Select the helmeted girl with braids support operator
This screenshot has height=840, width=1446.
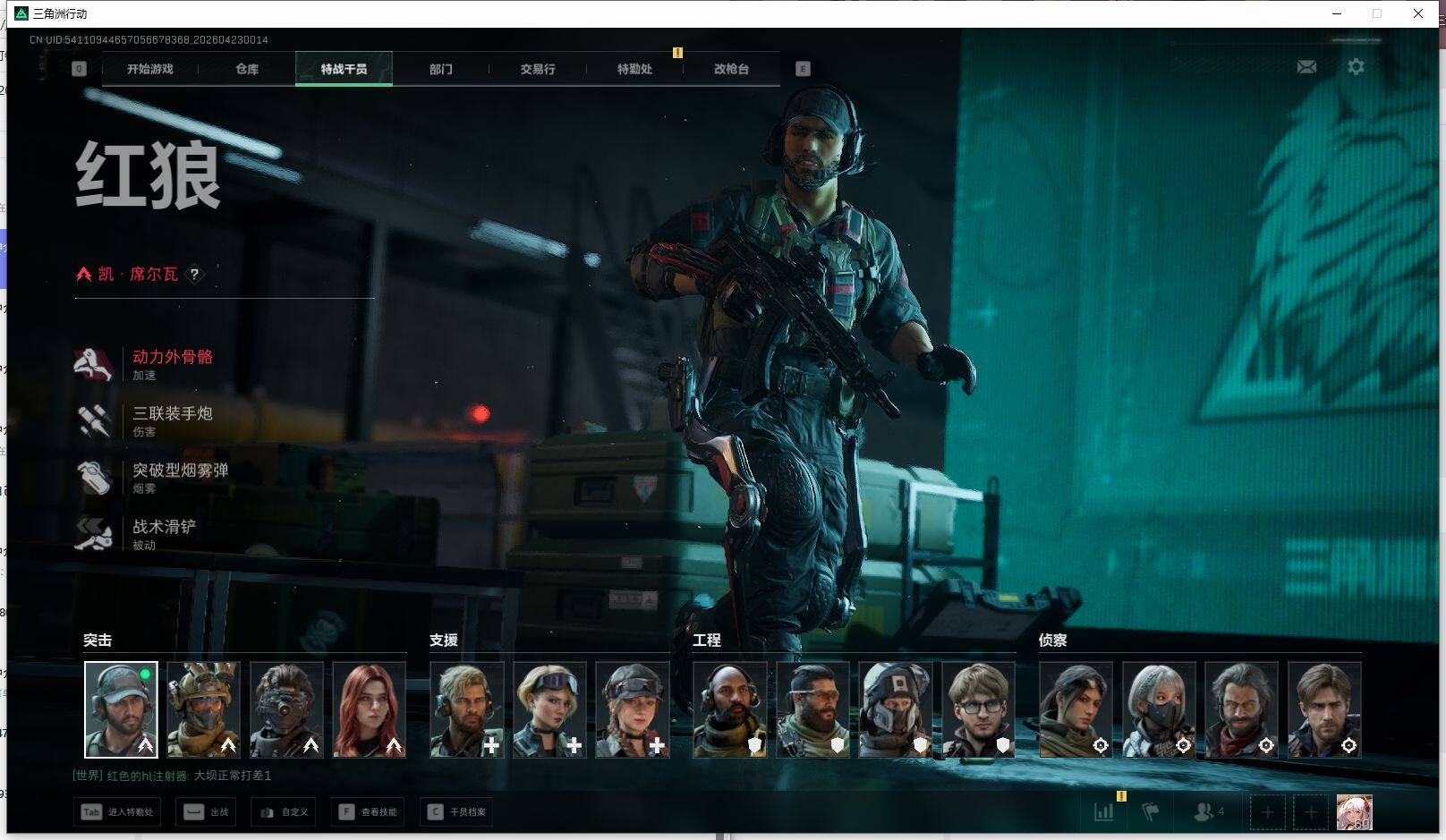pyautogui.click(x=633, y=709)
